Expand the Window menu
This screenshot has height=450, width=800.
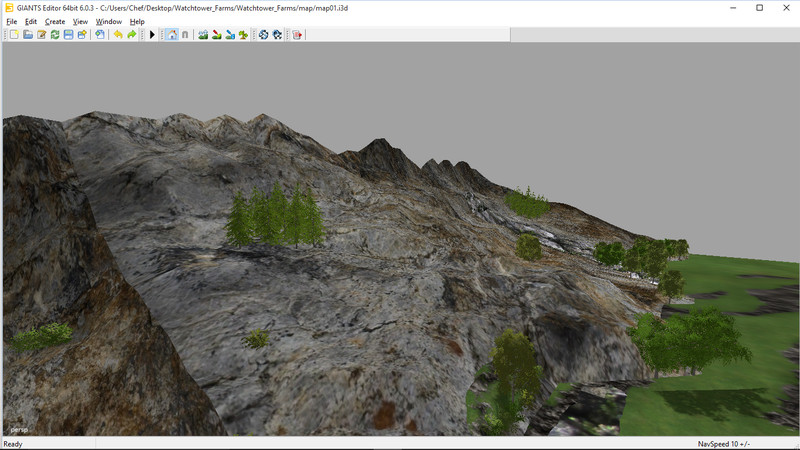[x=108, y=21]
